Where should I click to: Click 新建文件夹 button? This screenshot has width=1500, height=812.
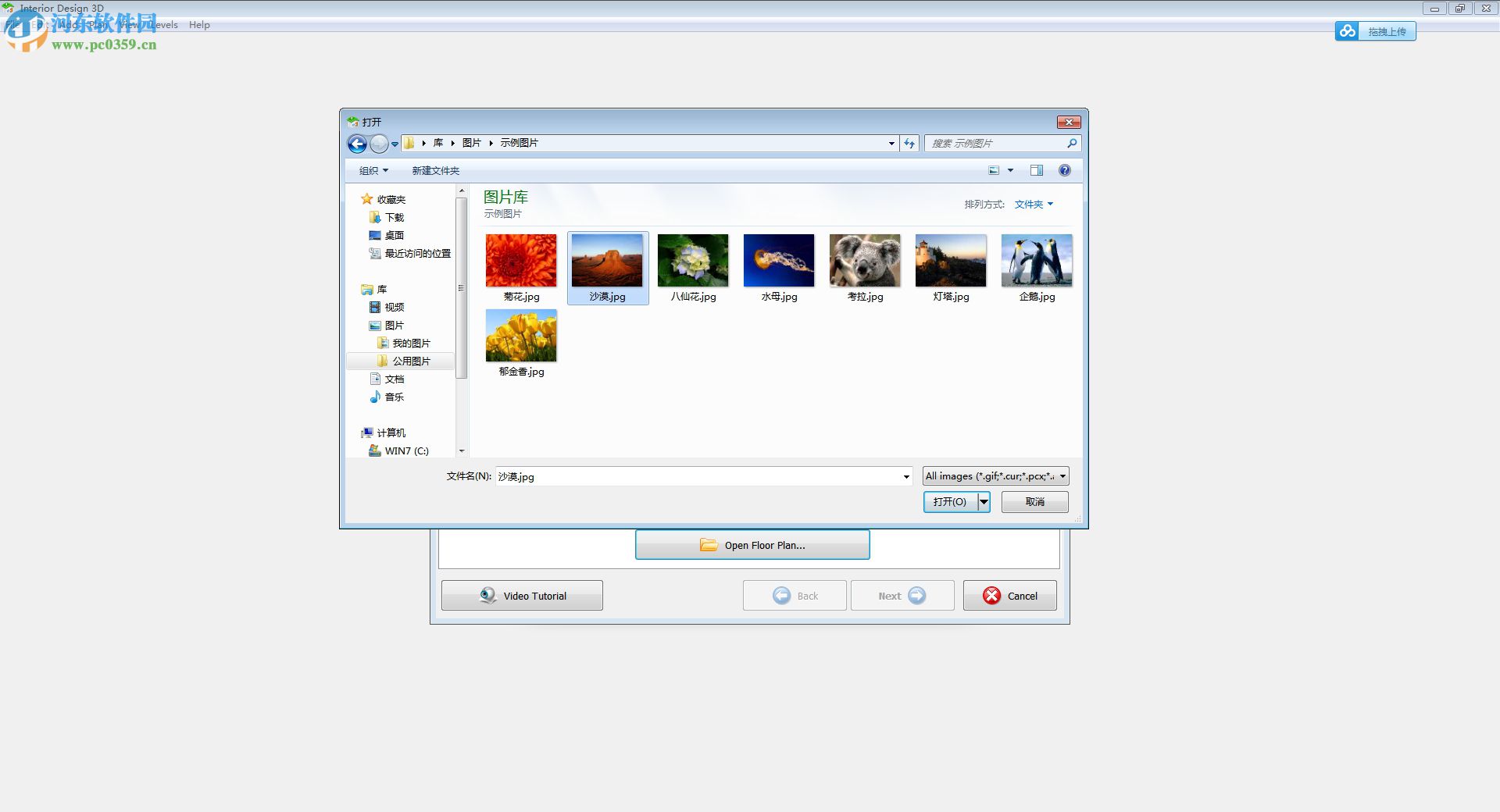pos(436,171)
